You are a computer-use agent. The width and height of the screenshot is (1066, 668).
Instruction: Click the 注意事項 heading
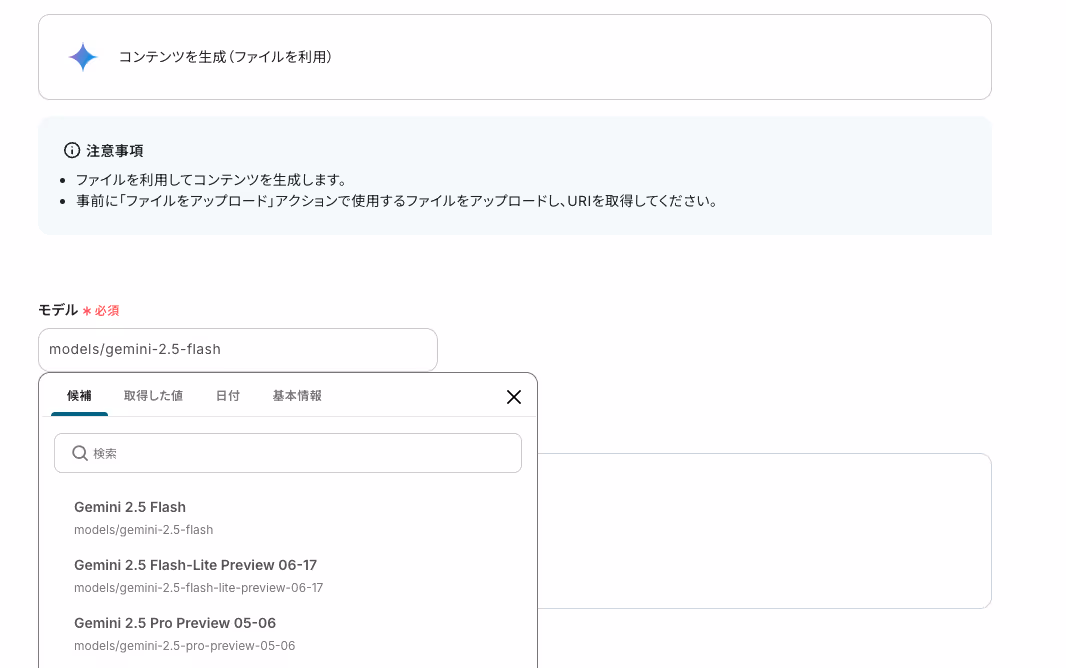coord(114,151)
